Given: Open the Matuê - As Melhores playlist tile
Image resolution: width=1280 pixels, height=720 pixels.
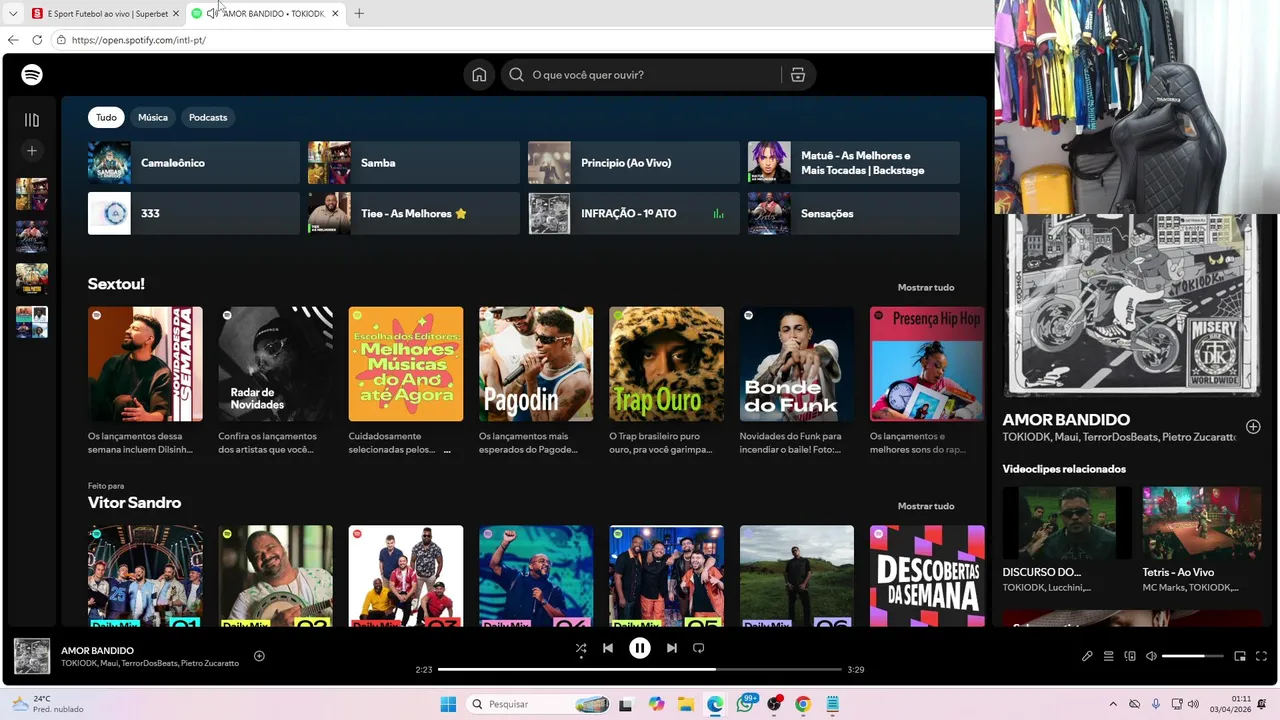Looking at the screenshot, I should 854,162.
